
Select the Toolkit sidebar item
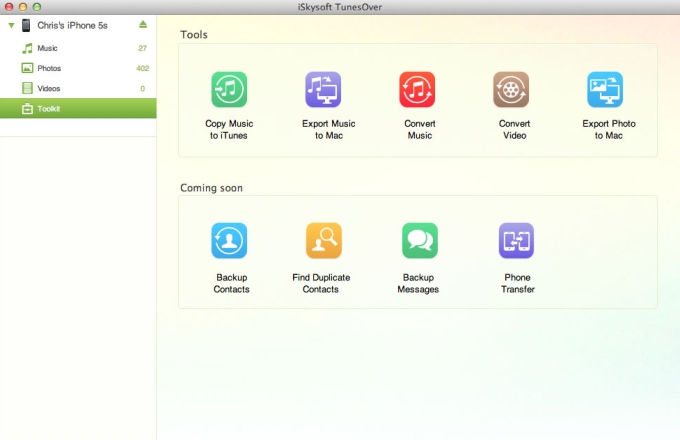pos(78,108)
